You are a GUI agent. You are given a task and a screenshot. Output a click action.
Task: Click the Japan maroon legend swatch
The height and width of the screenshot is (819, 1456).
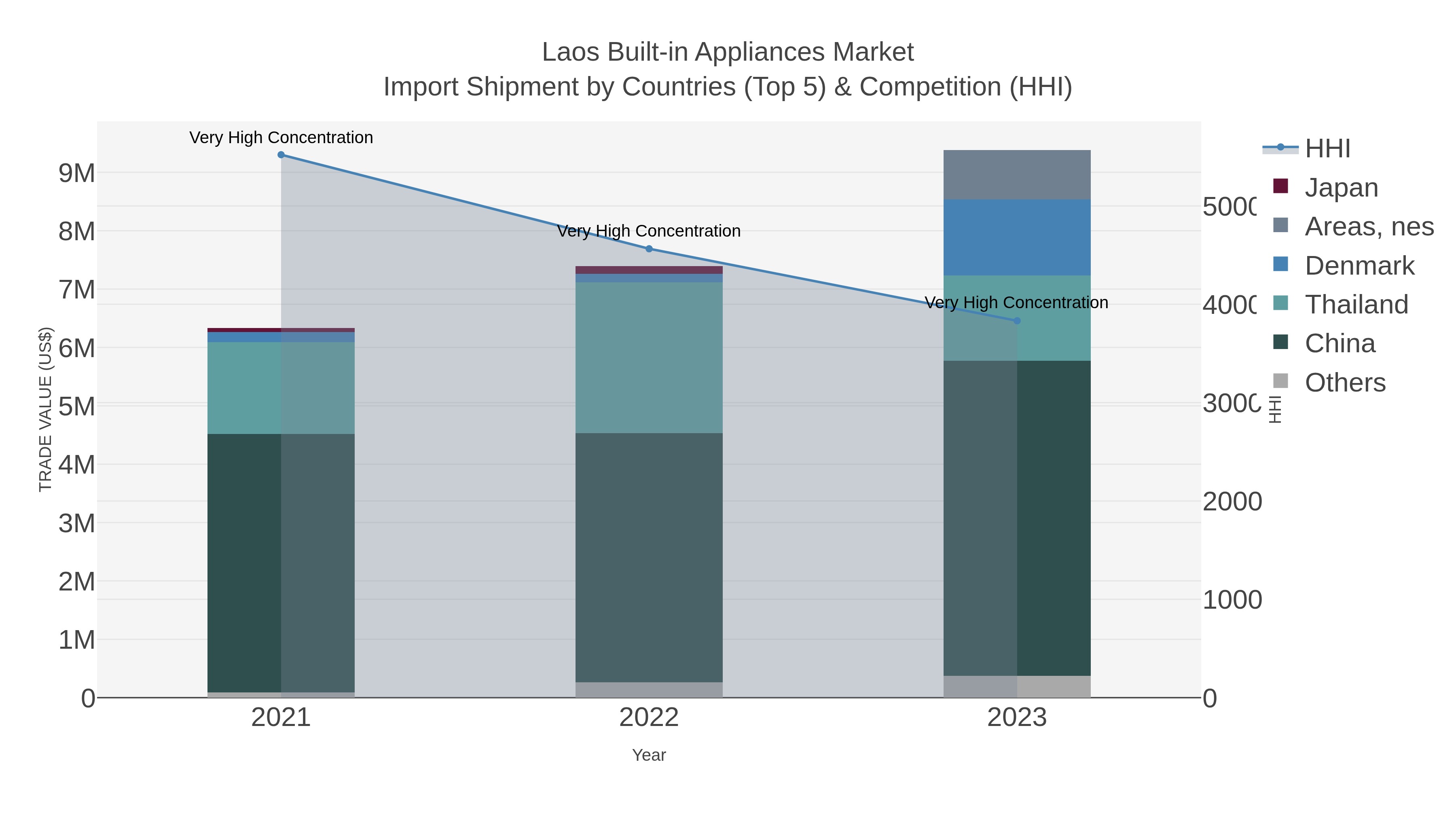(1280, 186)
